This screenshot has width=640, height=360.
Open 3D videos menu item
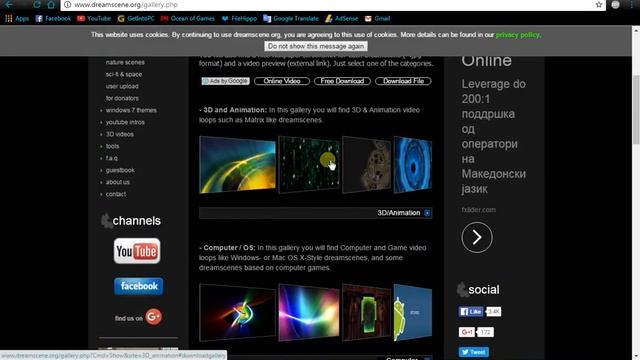pos(120,134)
